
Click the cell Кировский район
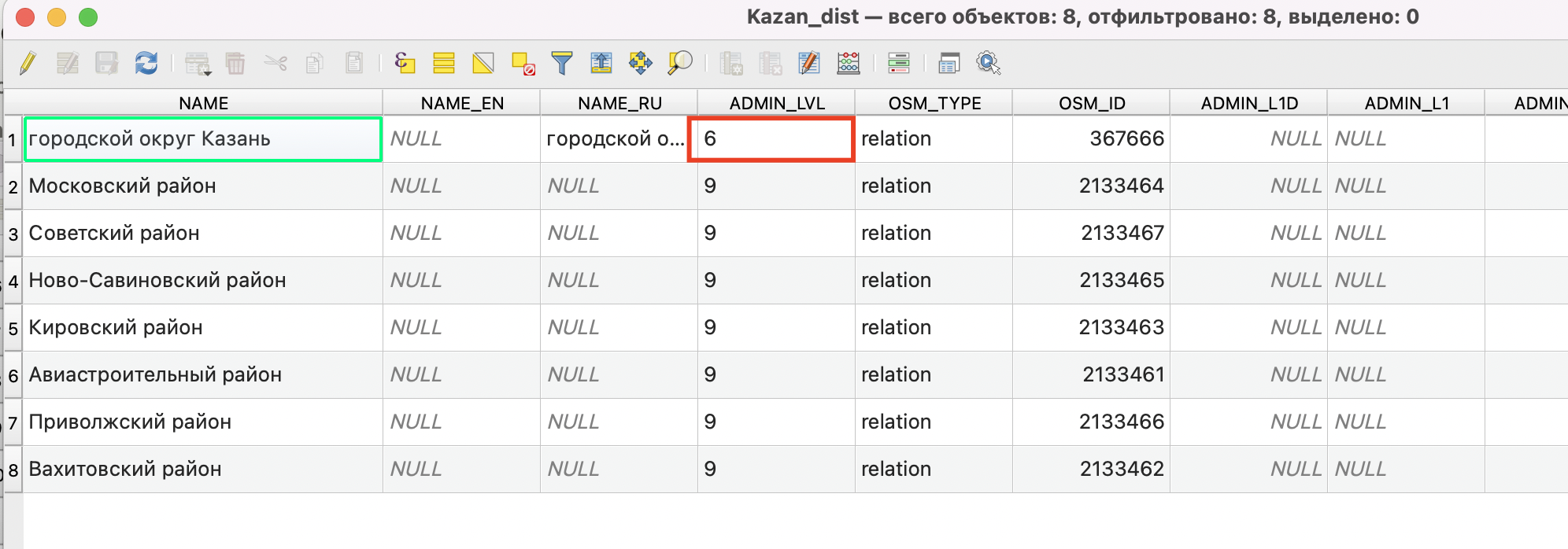coord(203,328)
